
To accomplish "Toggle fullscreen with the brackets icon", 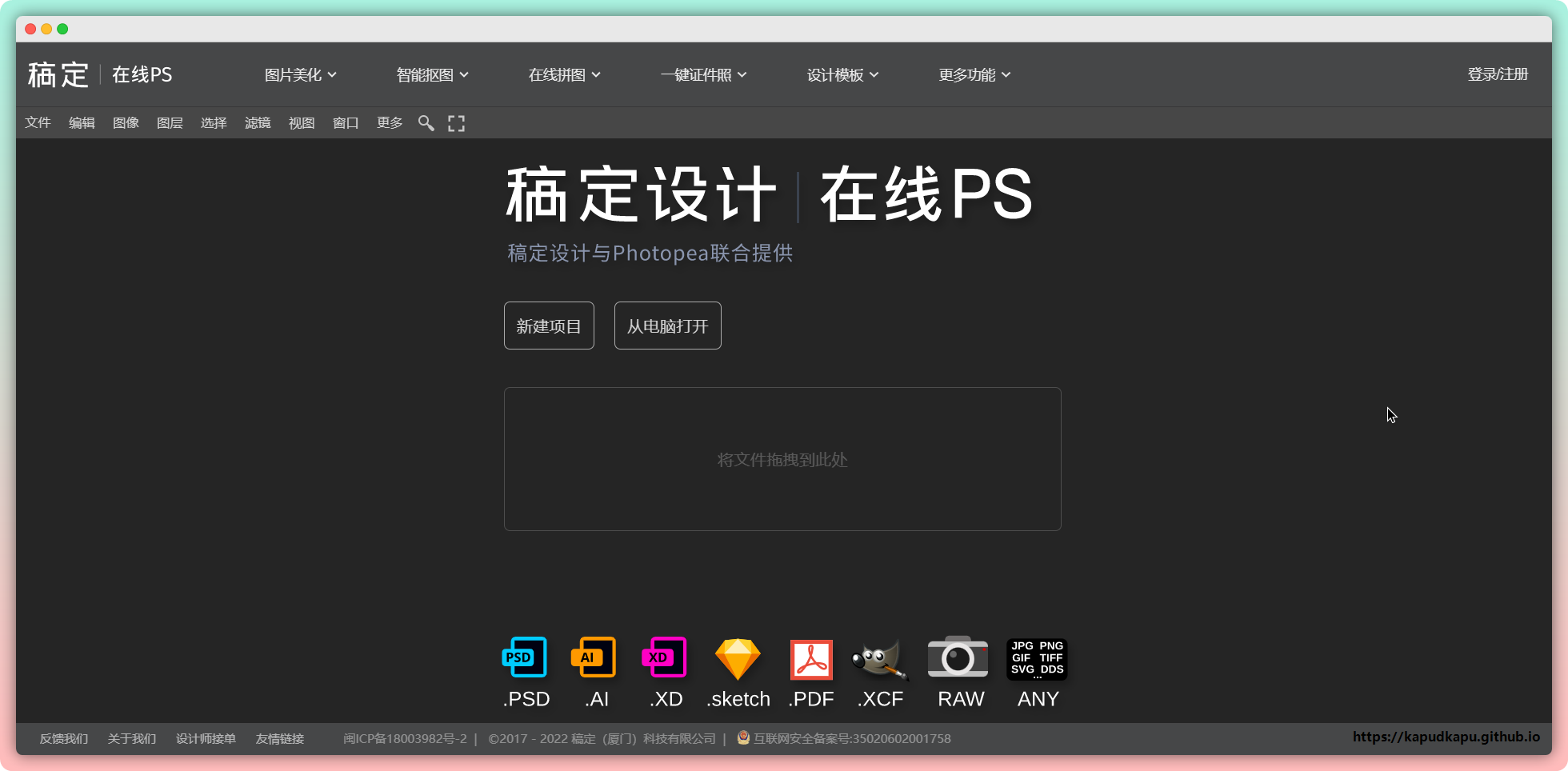I will coord(456,123).
